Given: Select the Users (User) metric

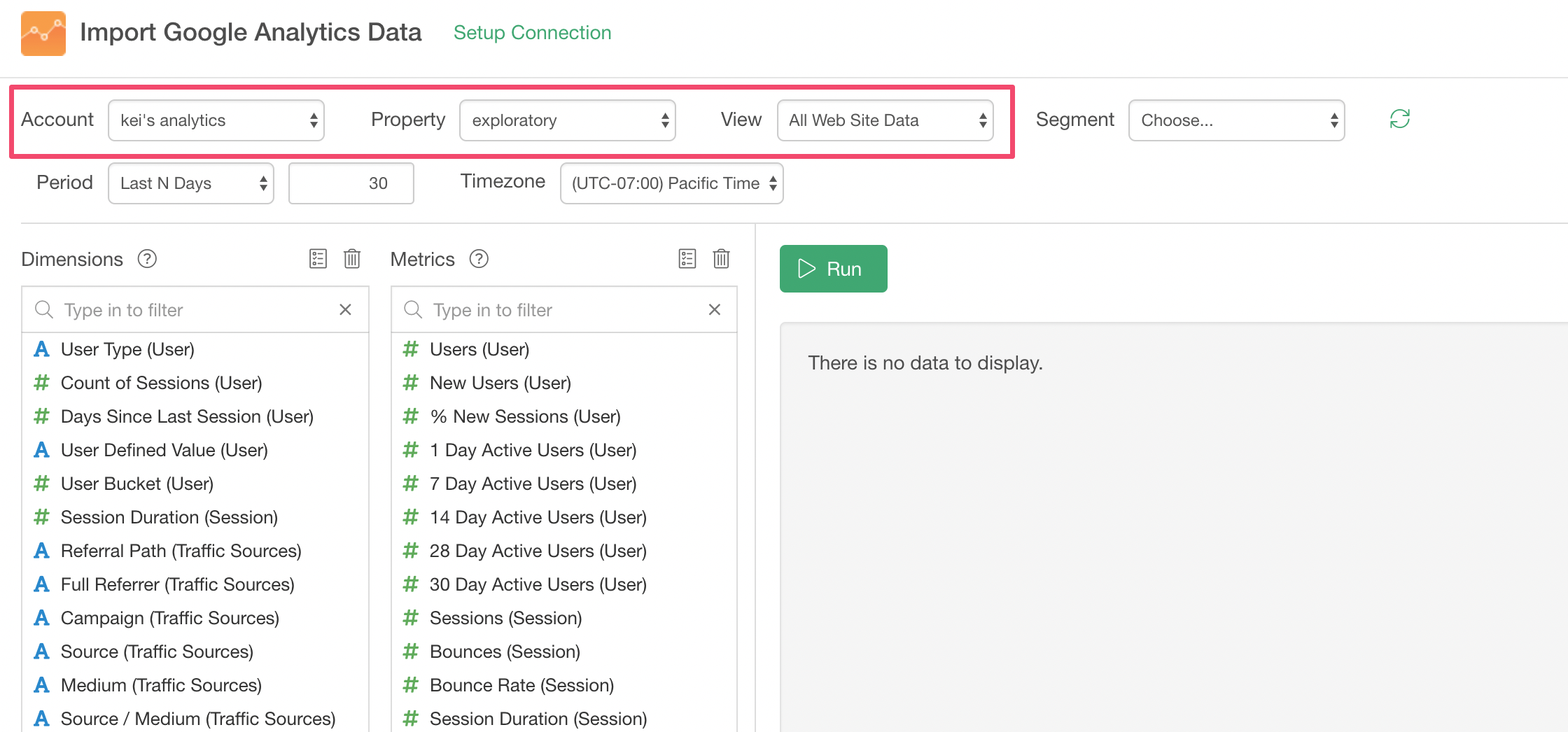Looking at the screenshot, I should tap(564, 349).
